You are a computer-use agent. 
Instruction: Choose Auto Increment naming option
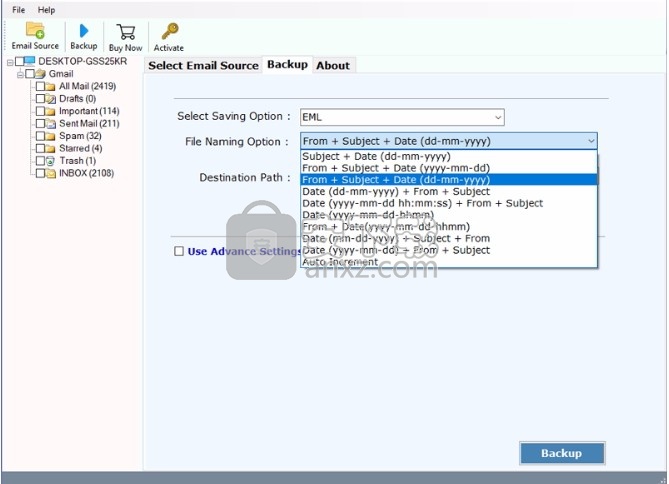pos(340,262)
